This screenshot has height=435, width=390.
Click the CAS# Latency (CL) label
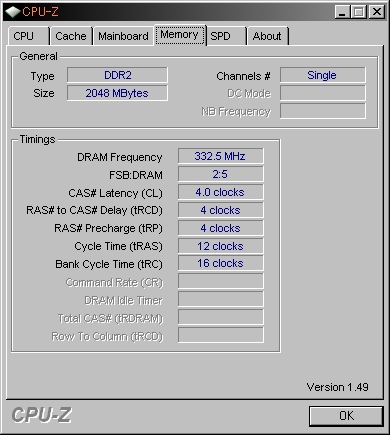pyautogui.click(x=115, y=193)
